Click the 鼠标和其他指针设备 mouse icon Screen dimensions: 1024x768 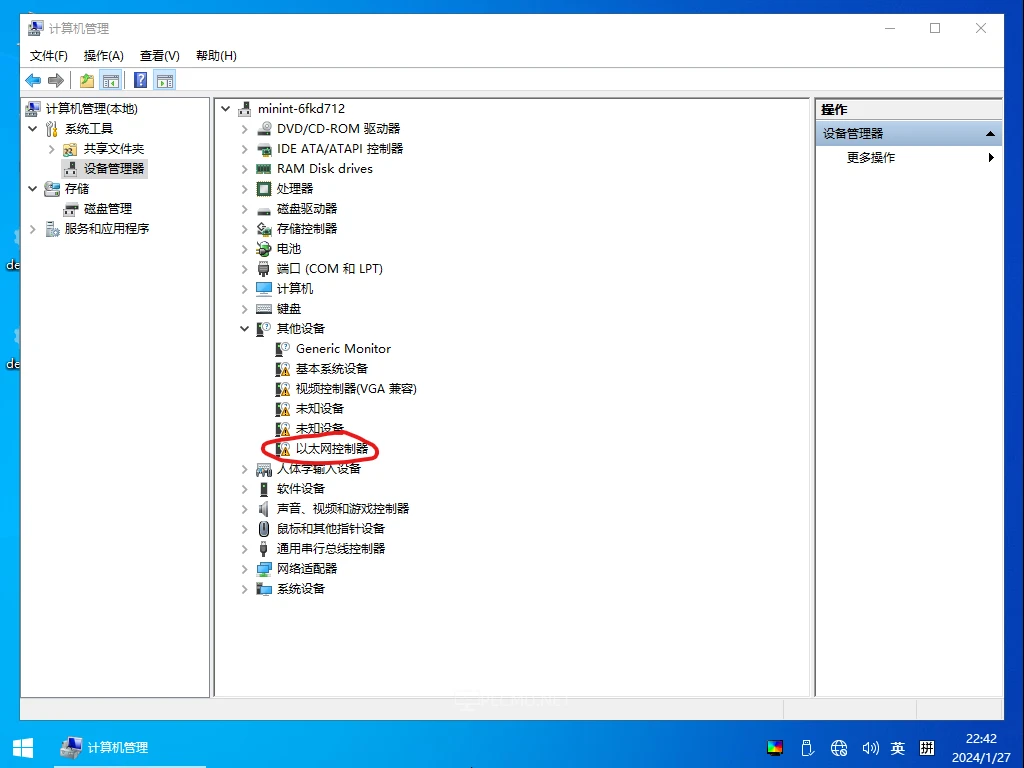264,528
